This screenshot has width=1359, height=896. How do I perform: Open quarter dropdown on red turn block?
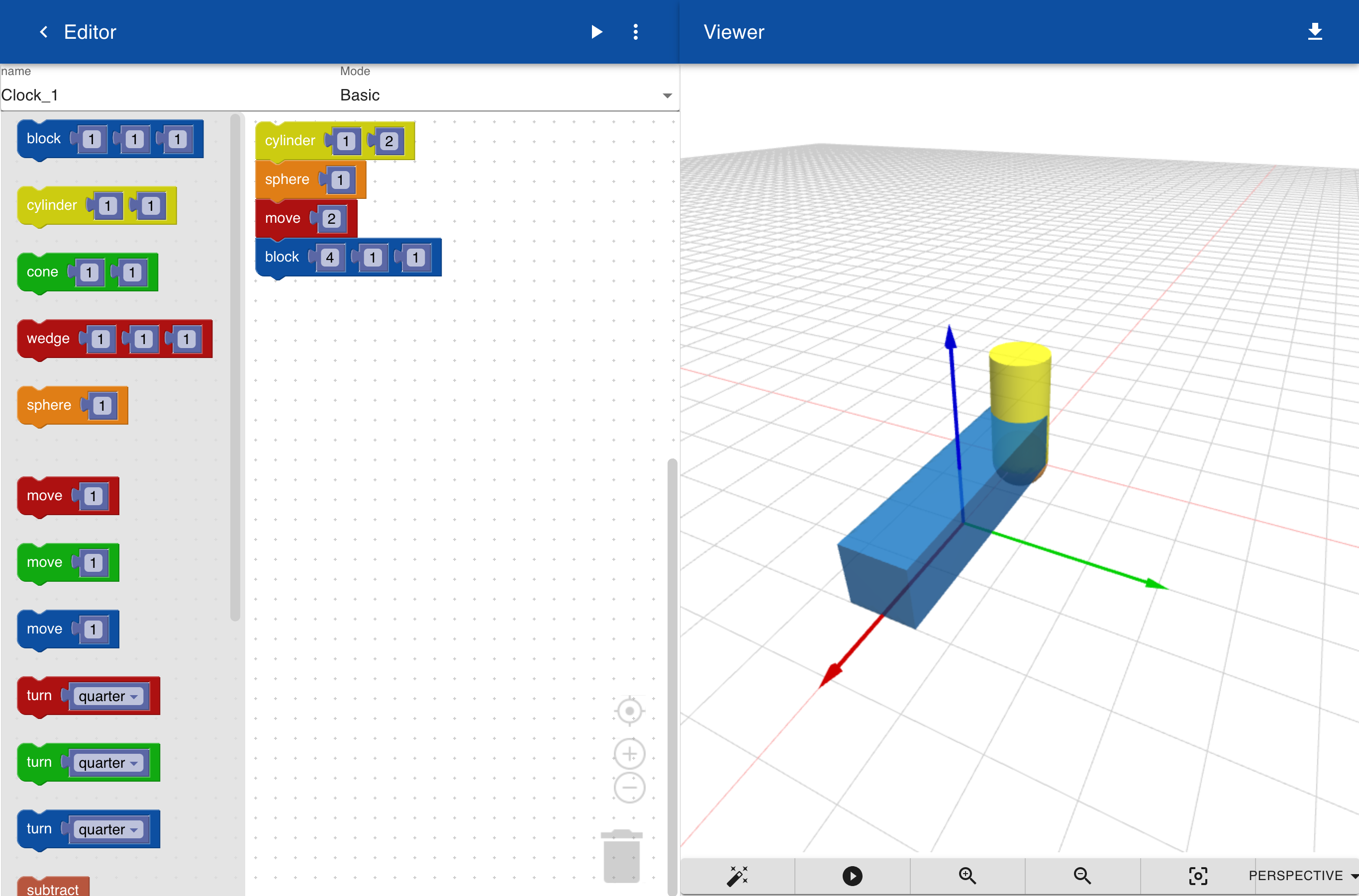[108, 696]
